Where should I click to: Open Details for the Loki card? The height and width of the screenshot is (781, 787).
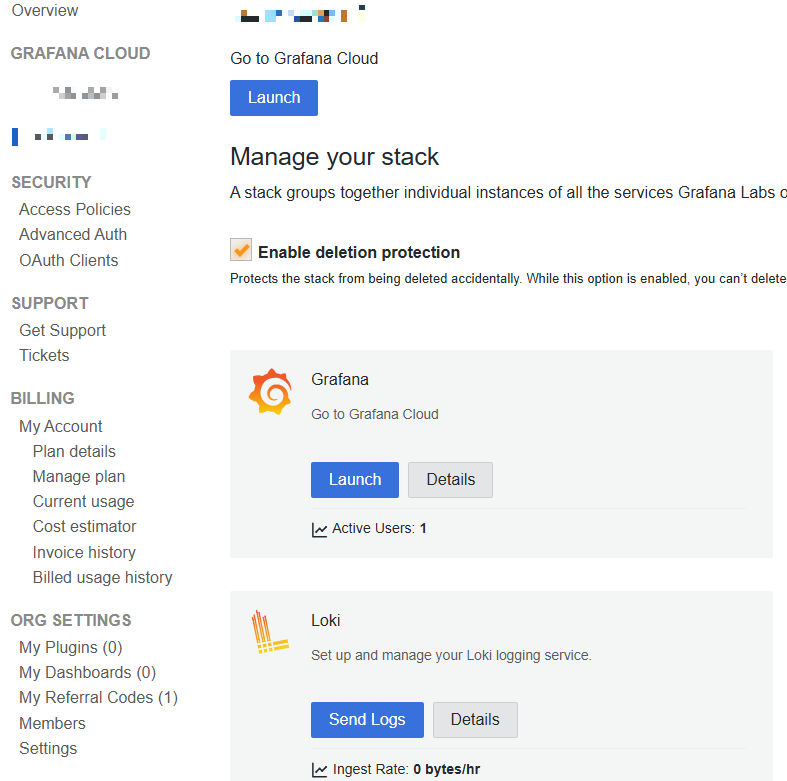click(x=475, y=720)
